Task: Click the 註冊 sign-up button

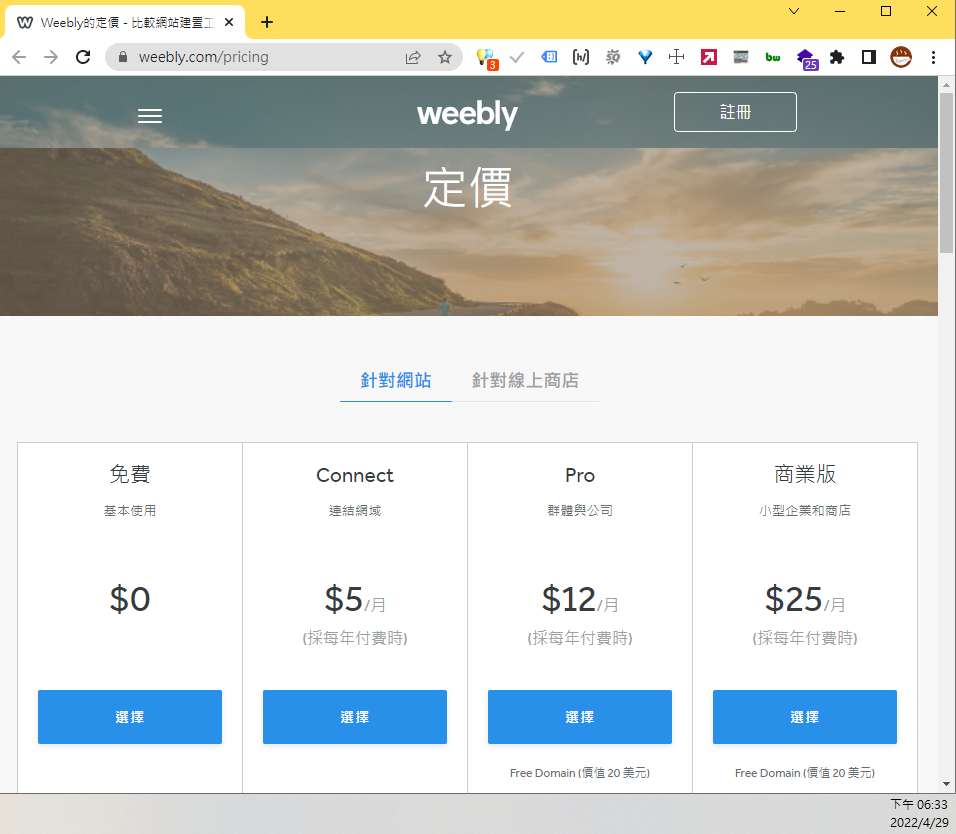Action: click(735, 112)
